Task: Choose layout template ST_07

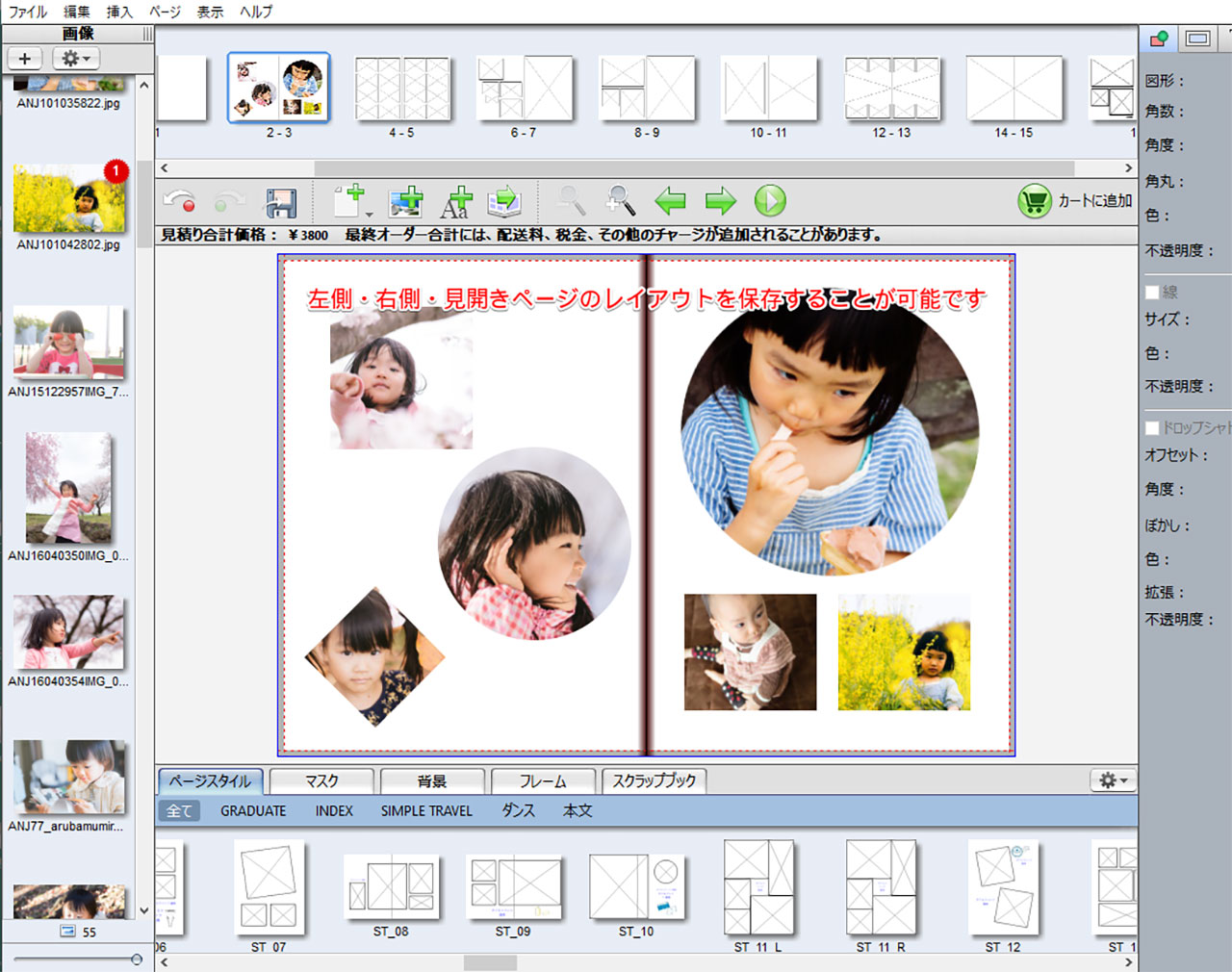Action: pos(269,887)
